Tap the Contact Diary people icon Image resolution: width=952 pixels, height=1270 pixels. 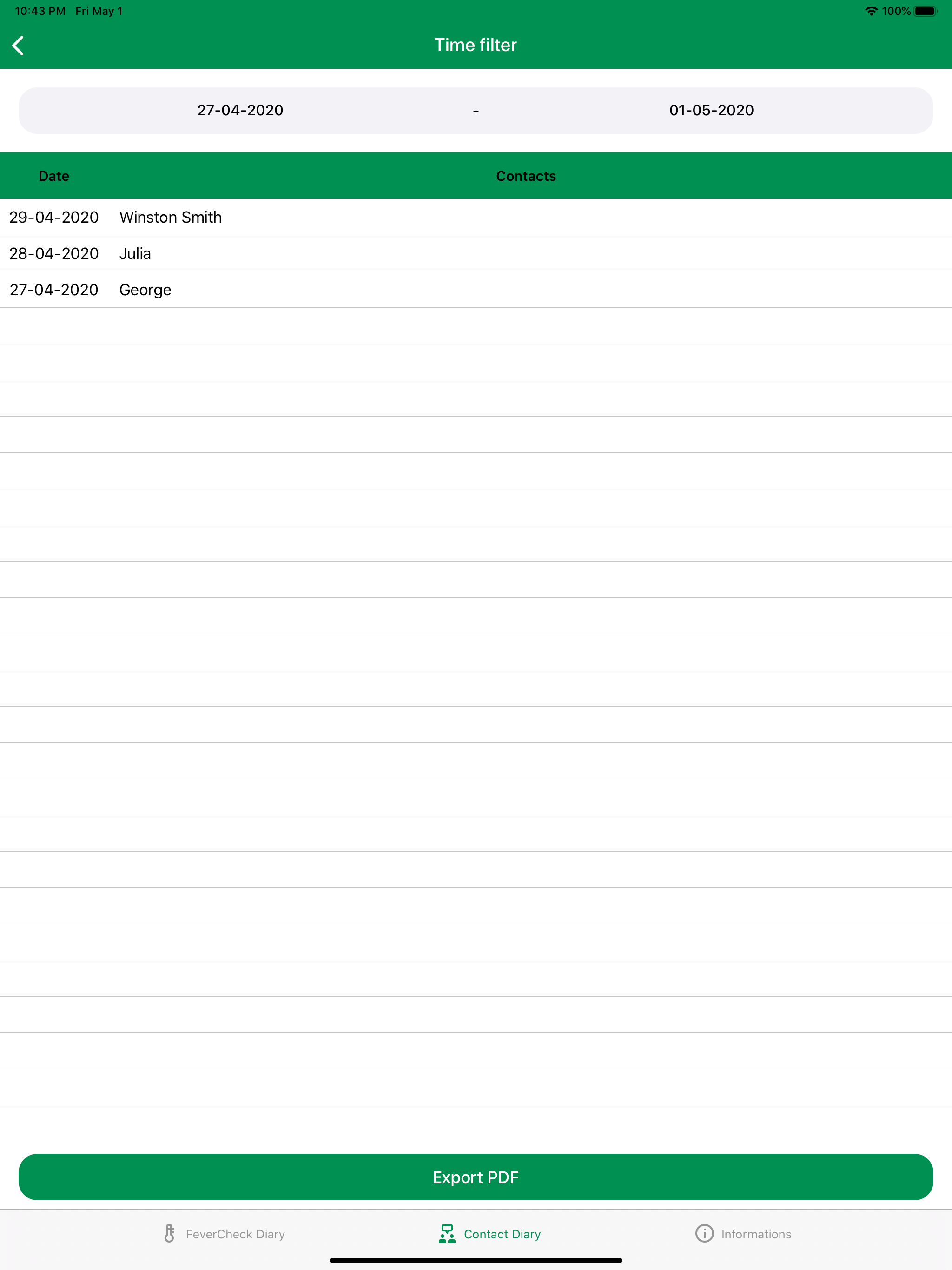pos(447,1233)
